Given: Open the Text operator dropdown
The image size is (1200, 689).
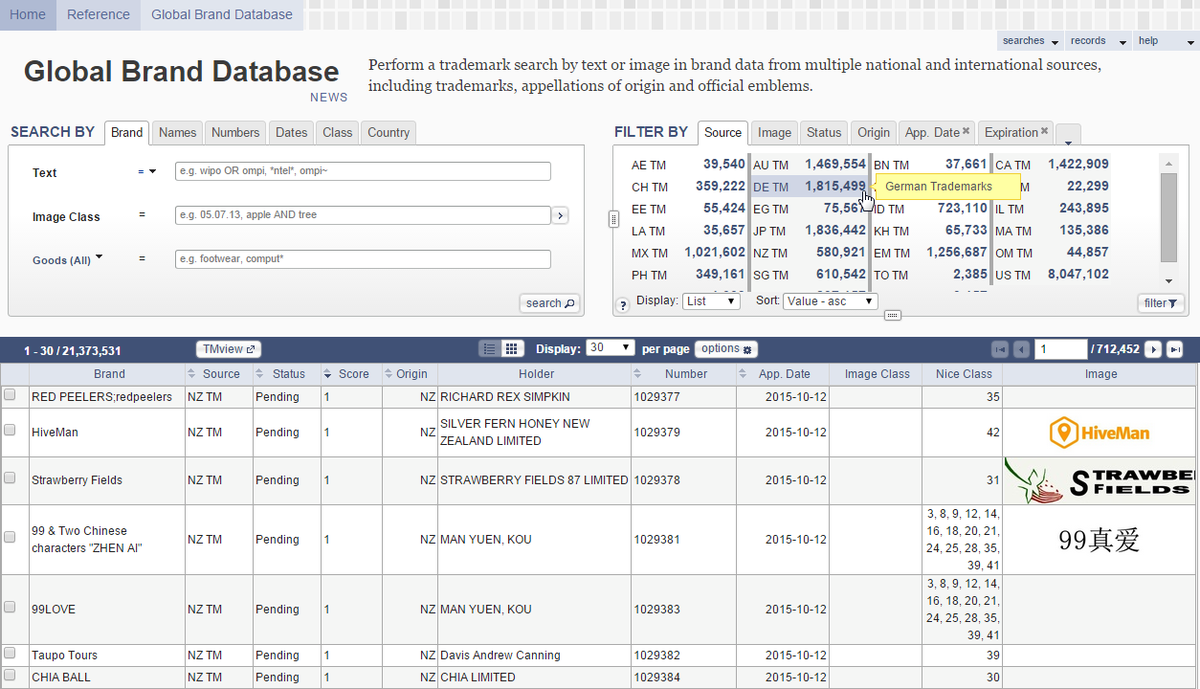Looking at the screenshot, I should coord(147,172).
